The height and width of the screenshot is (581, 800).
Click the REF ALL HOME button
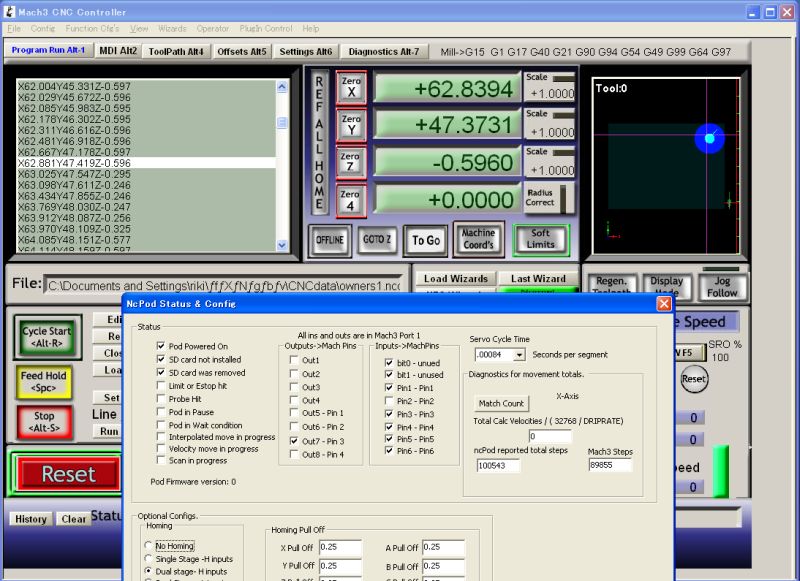(x=319, y=142)
